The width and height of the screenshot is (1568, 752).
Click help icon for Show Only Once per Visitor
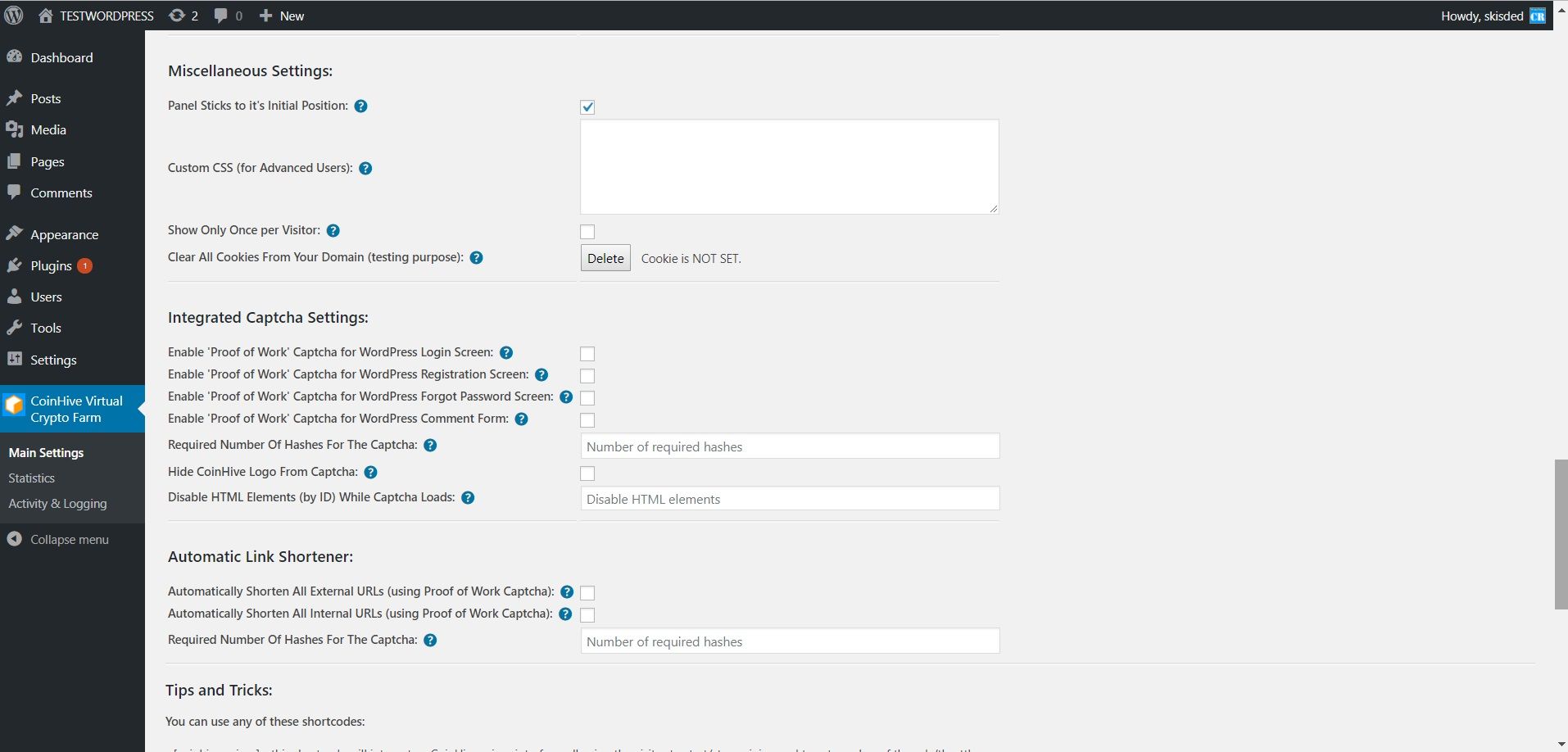333,231
